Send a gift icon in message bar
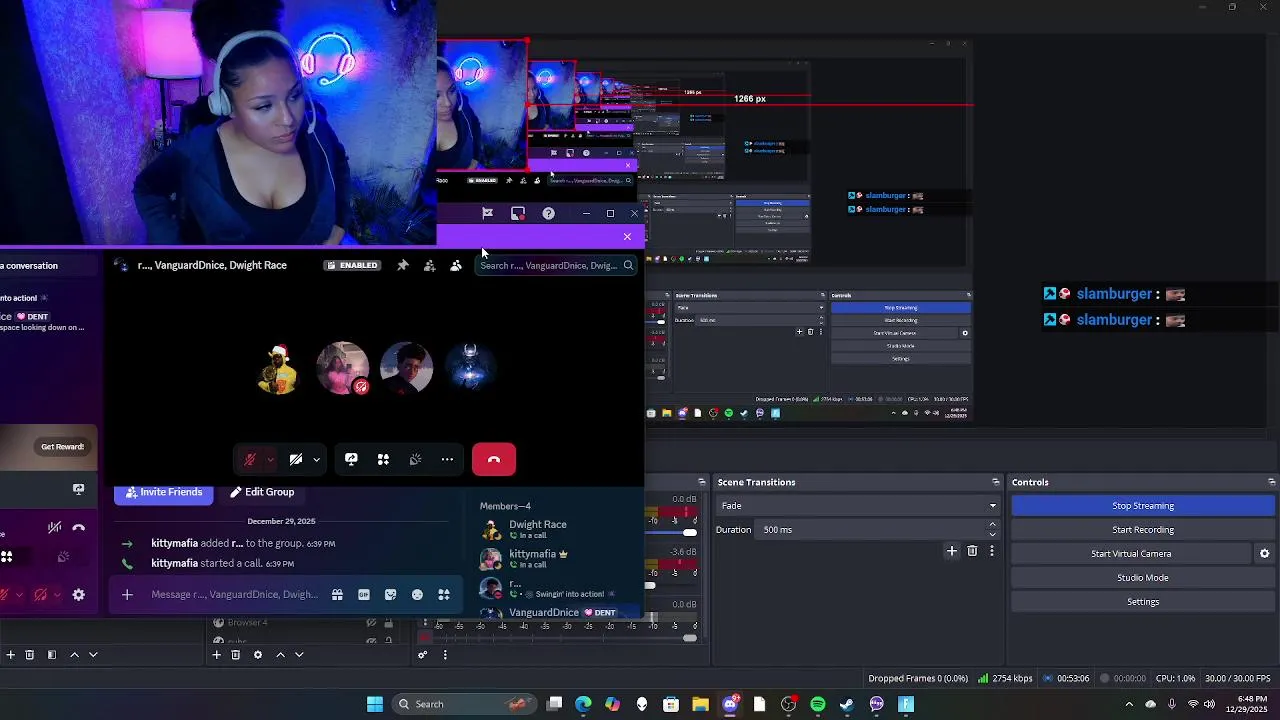This screenshot has height=720, width=1280. tap(337, 595)
